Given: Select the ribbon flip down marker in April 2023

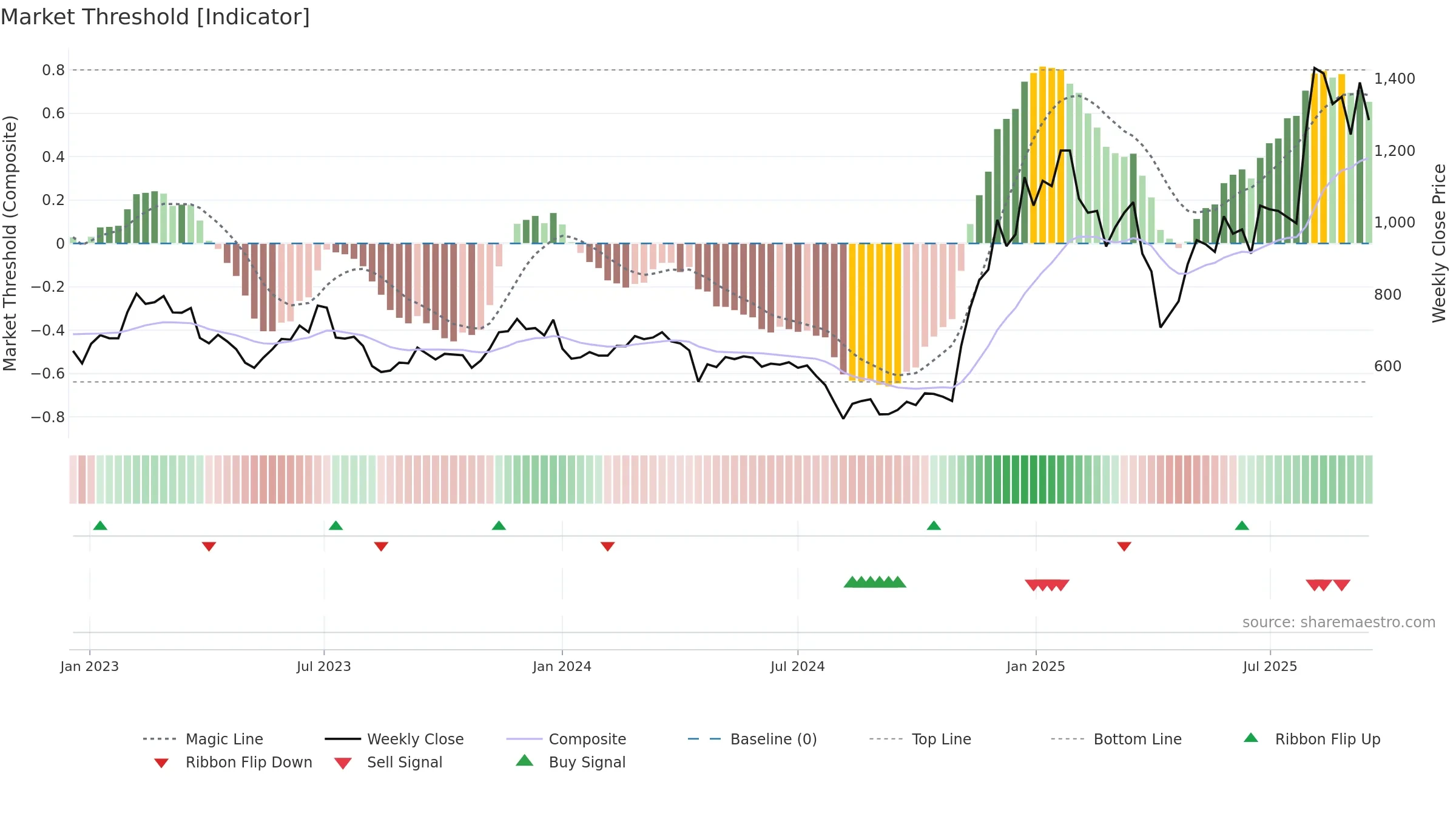Looking at the screenshot, I should coord(209,547).
